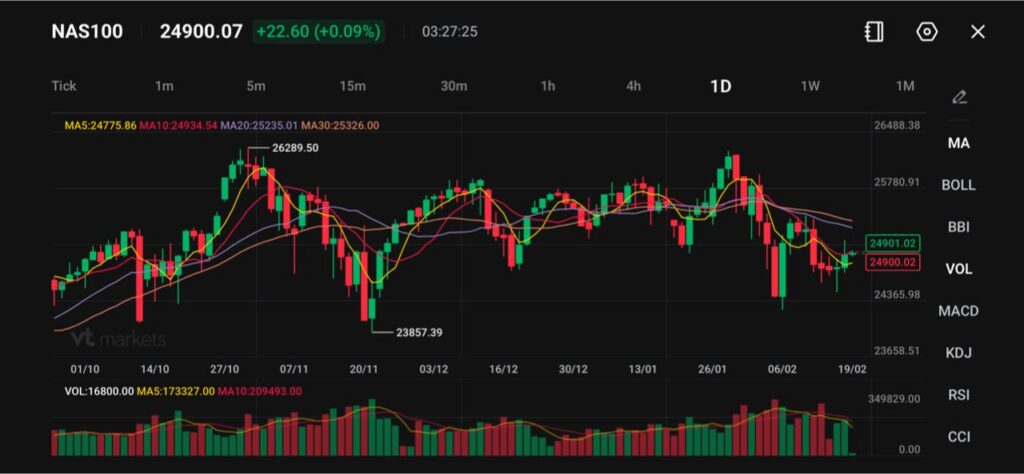Switch to Tick timeframe
1024x474 pixels.
tap(64, 86)
